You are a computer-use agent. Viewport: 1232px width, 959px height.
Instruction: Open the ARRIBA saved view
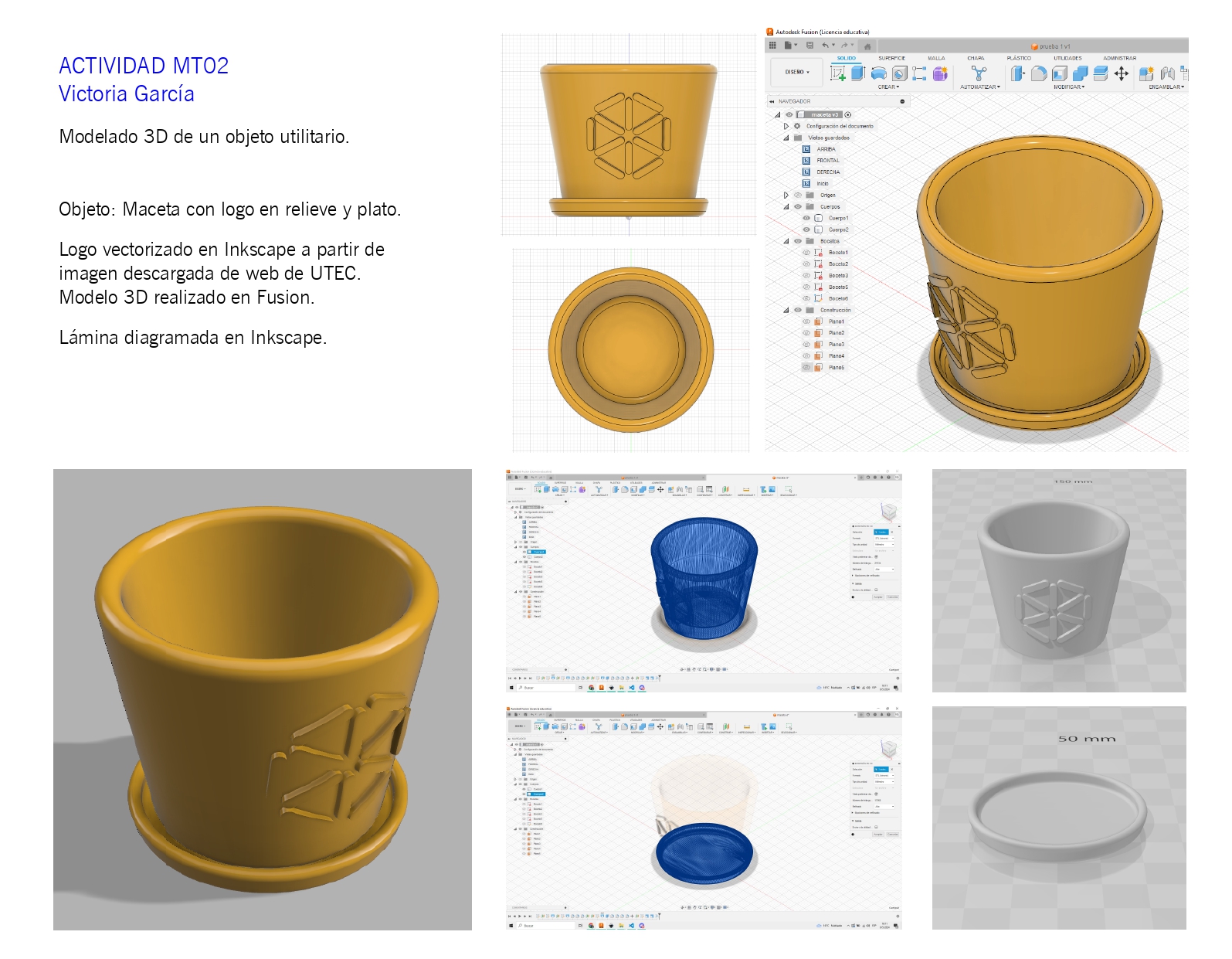(826, 149)
